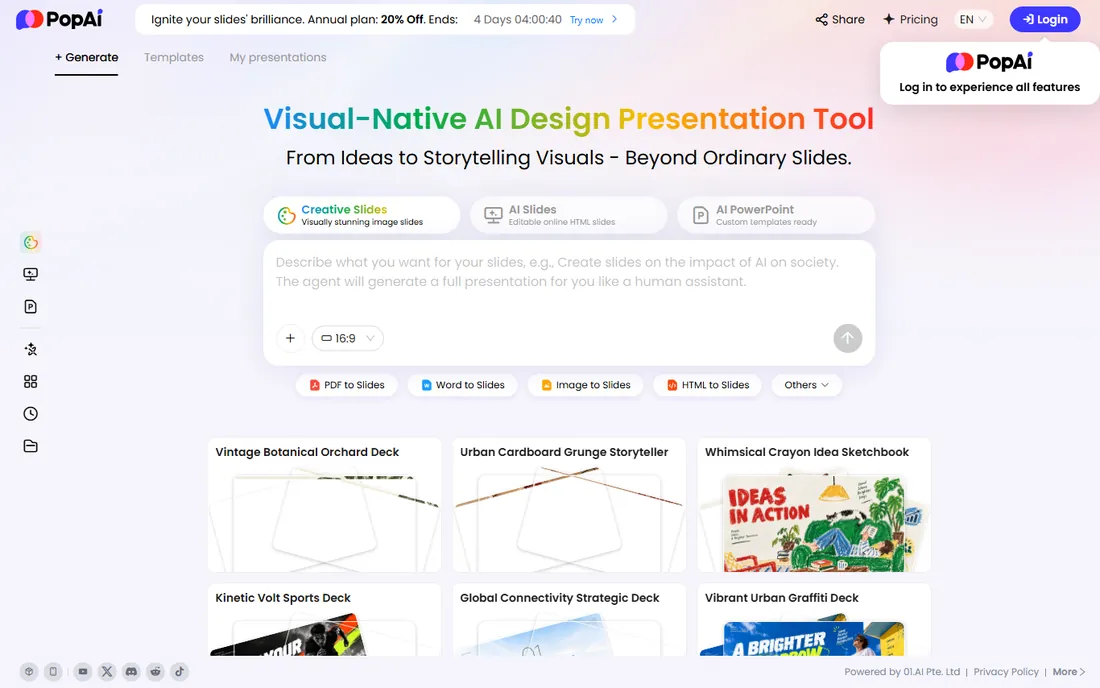Screen dimensions: 1100x688
Task: Click the magic wand sparkle sidebar icon
Action: [x=30, y=349]
